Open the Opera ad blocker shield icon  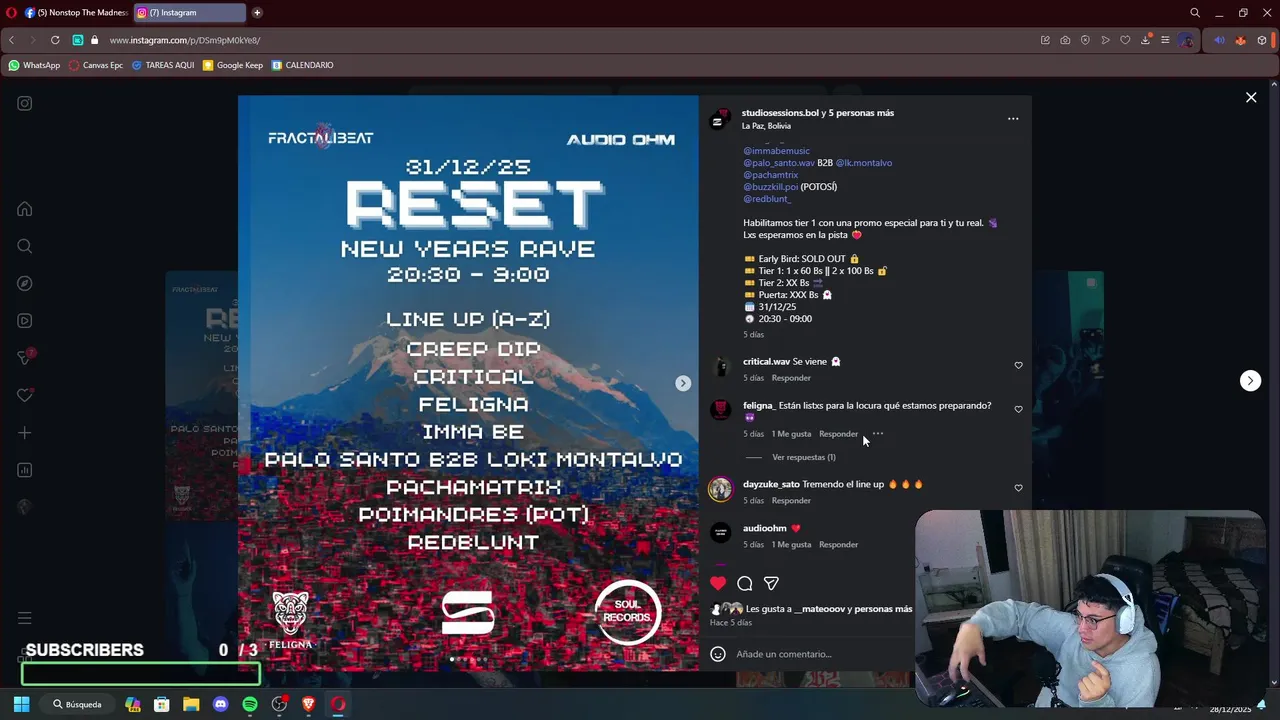1085,40
